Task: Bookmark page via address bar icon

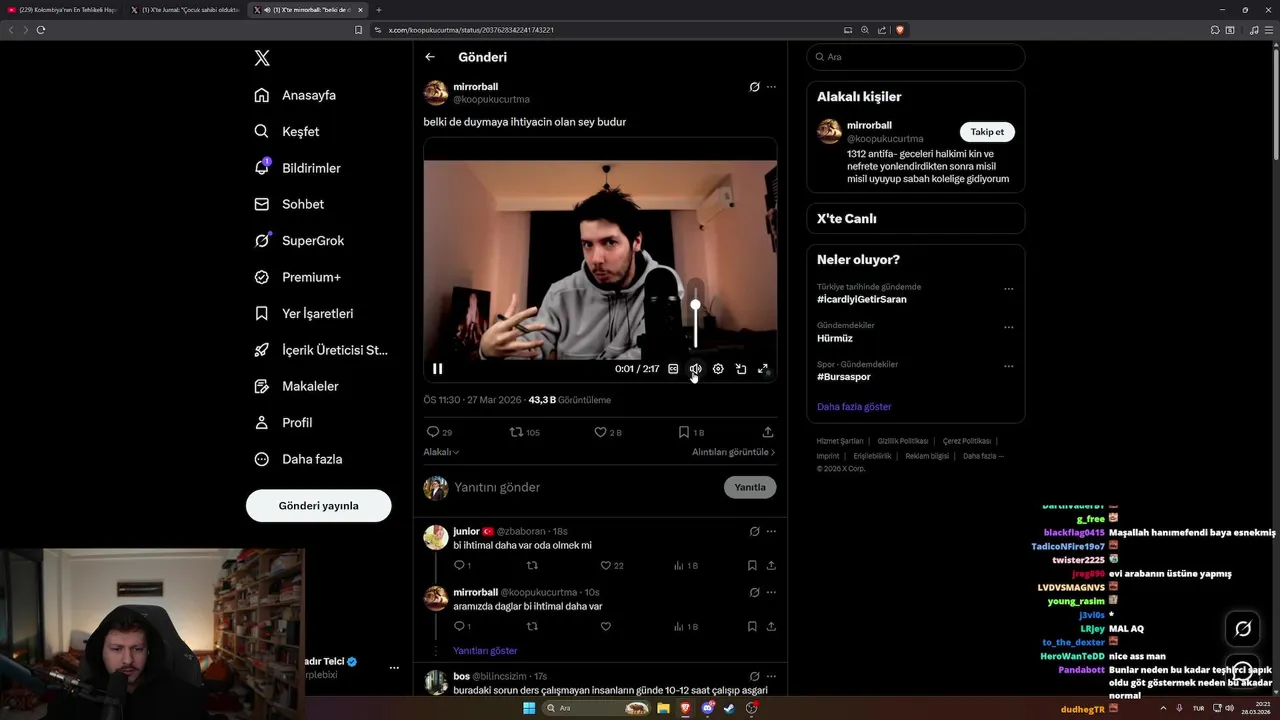Action: (358, 30)
